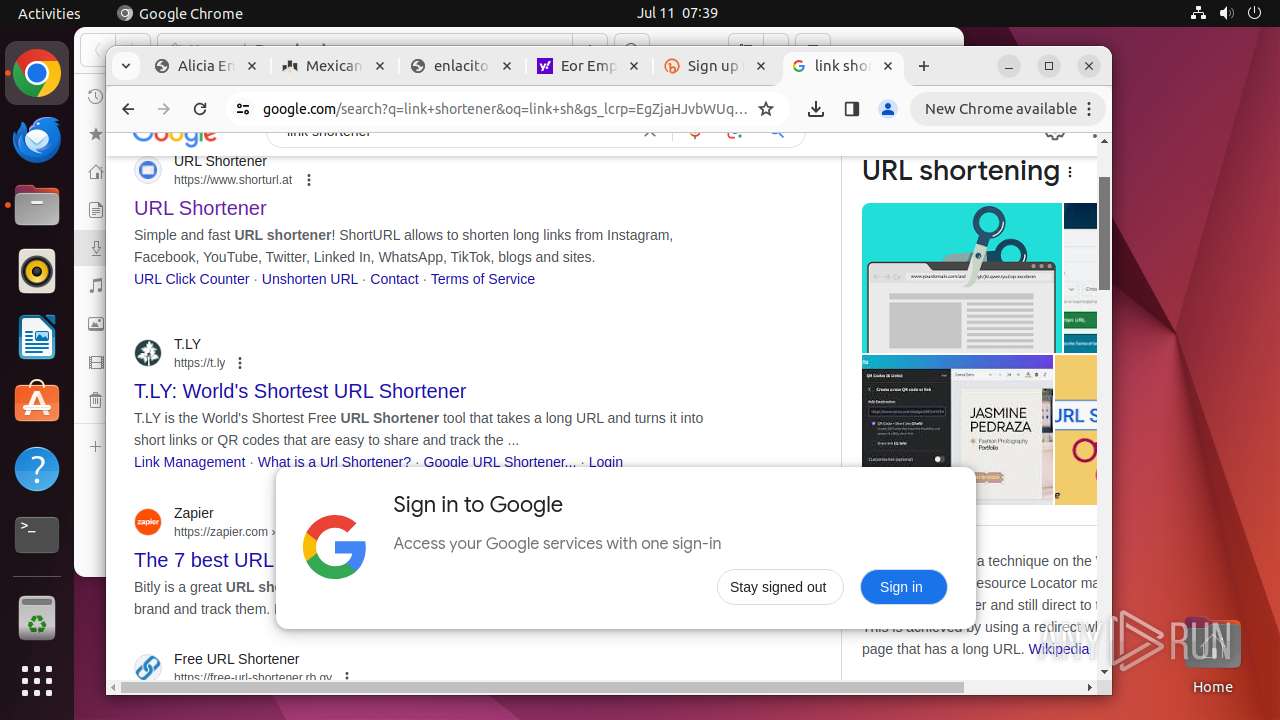Image resolution: width=1280 pixels, height=720 pixels.
Task: Open the scissors URL shortening image
Action: [x=962, y=277]
